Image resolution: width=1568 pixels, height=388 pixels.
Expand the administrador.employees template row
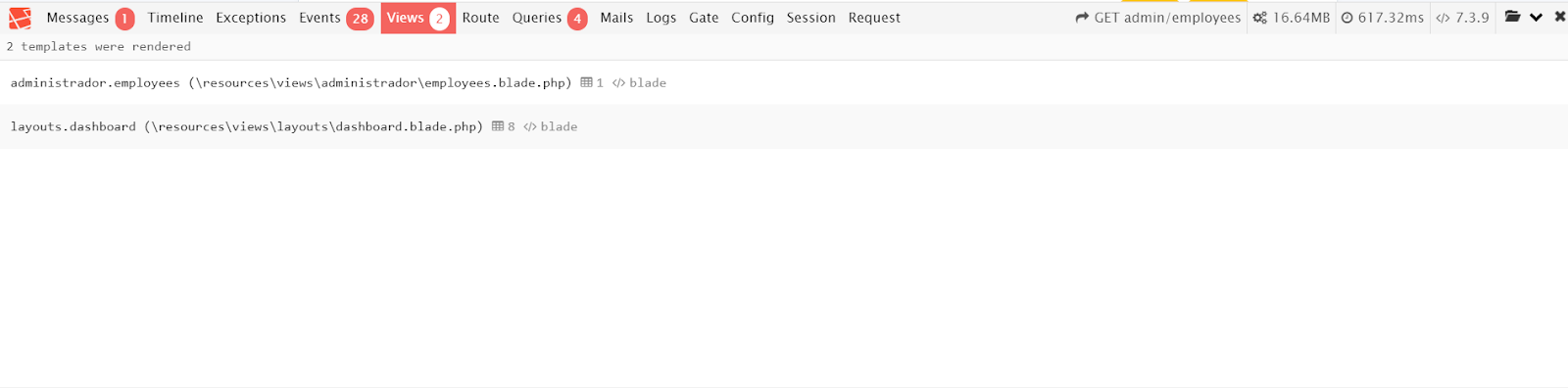[x=784, y=82]
